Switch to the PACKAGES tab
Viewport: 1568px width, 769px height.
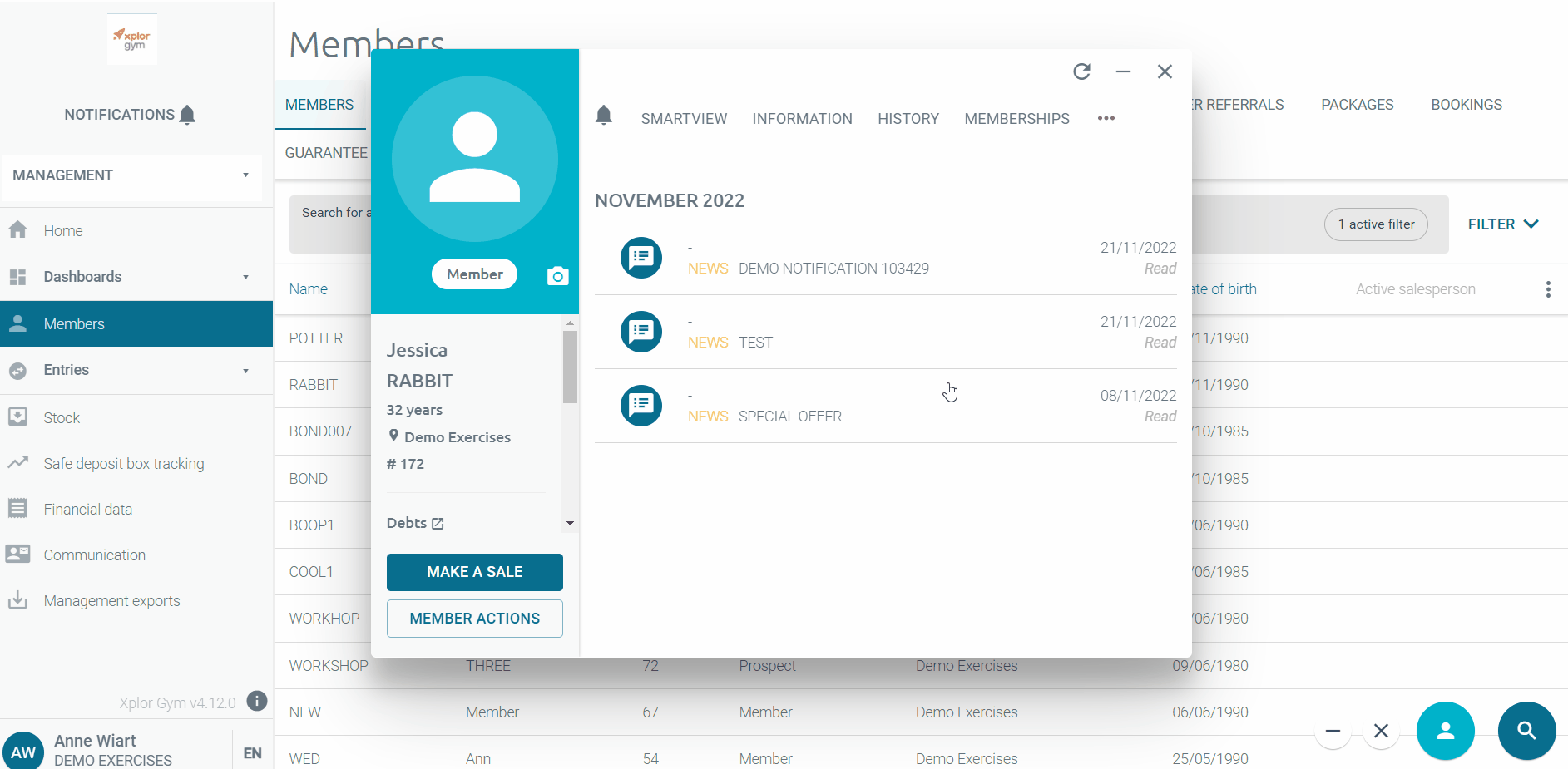(1357, 105)
